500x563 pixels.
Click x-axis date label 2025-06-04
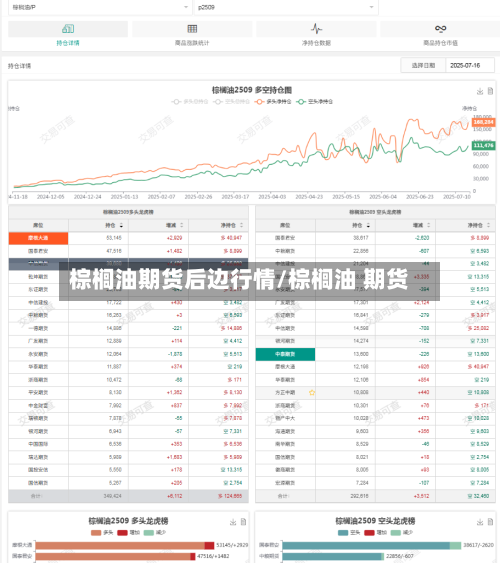(x=383, y=197)
